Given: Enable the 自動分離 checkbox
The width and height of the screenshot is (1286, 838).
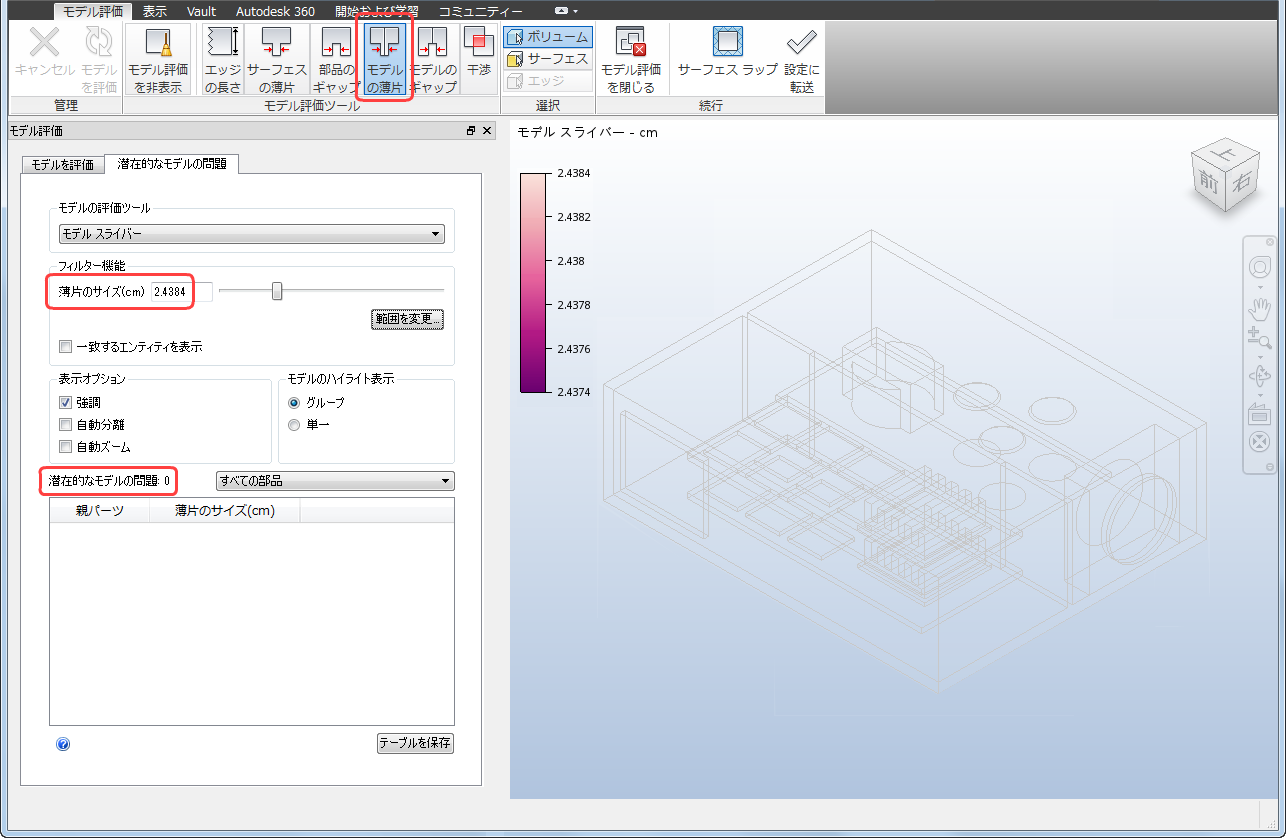Looking at the screenshot, I should (66, 424).
